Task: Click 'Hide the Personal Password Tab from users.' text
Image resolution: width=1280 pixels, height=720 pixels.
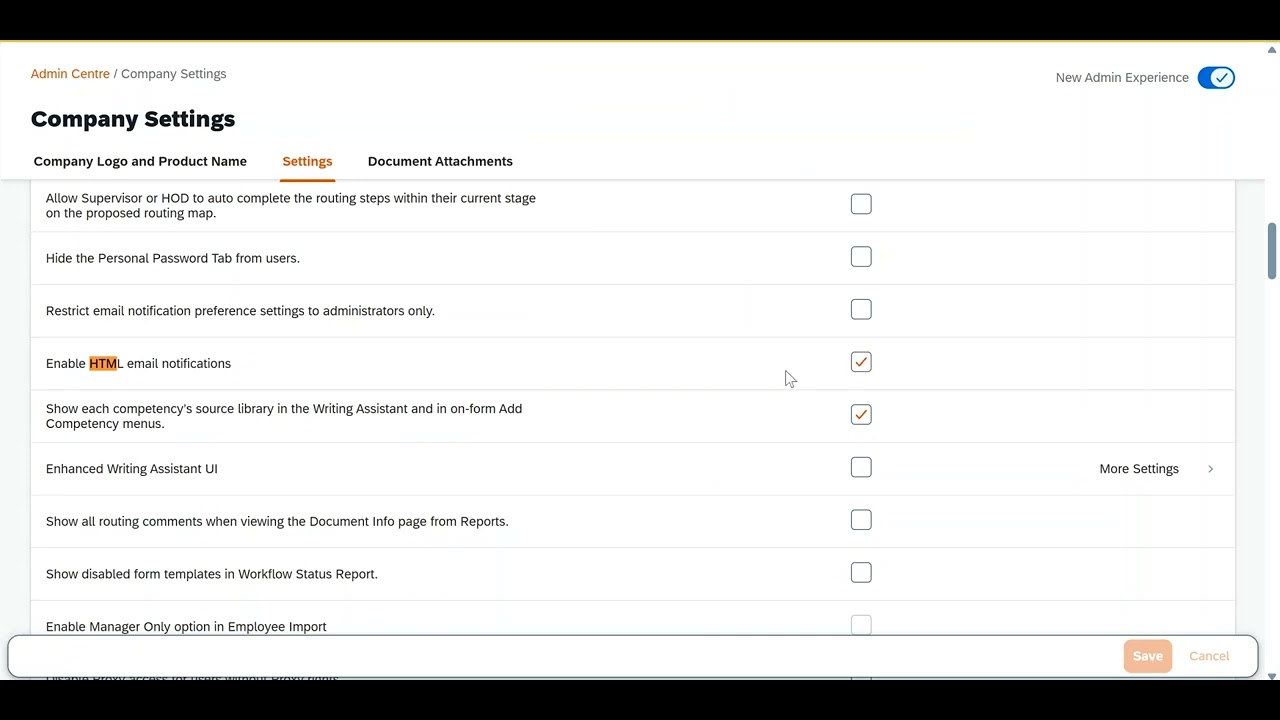Action: pos(173,258)
